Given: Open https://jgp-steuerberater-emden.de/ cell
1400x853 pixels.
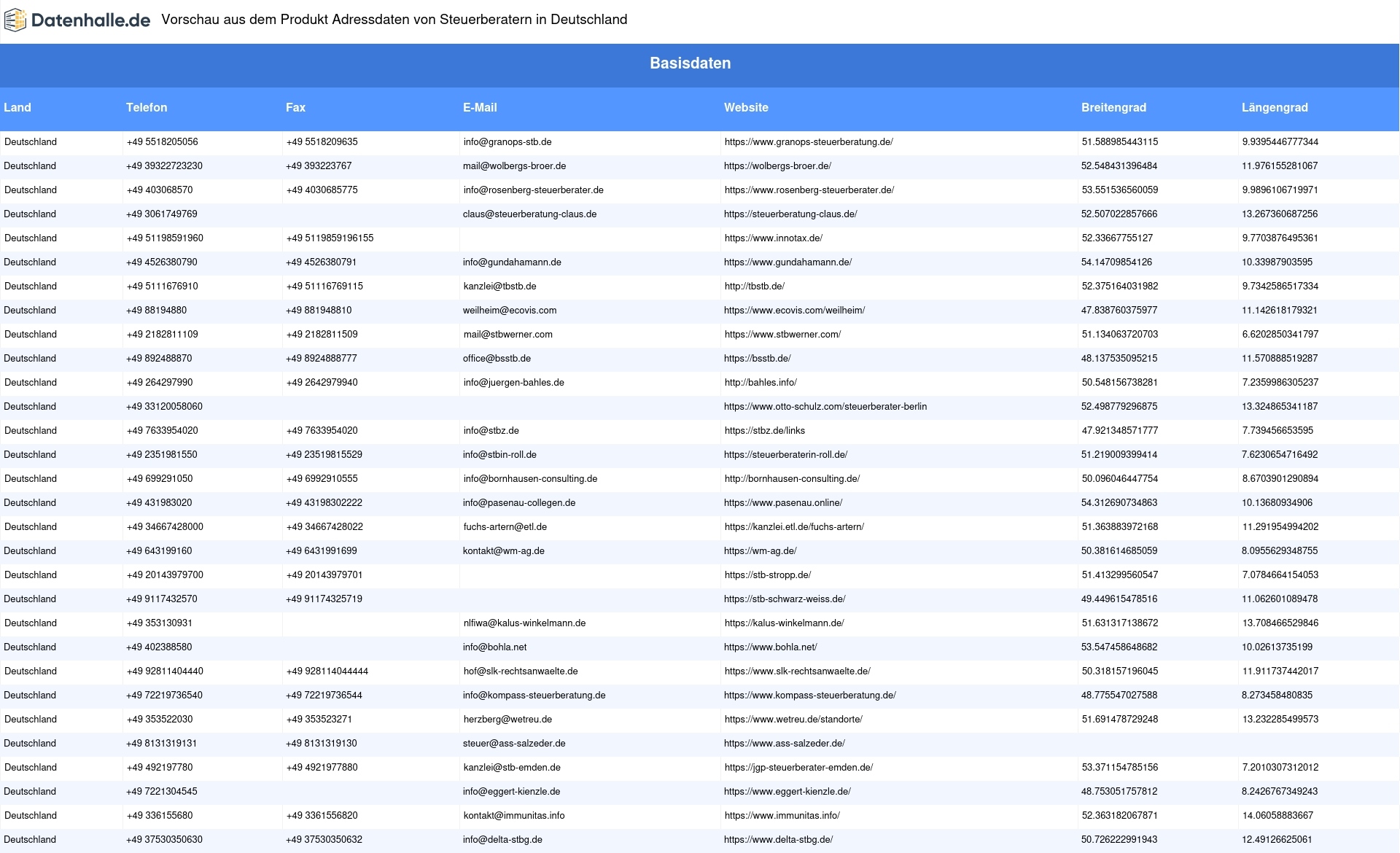Looking at the screenshot, I should [x=799, y=768].
